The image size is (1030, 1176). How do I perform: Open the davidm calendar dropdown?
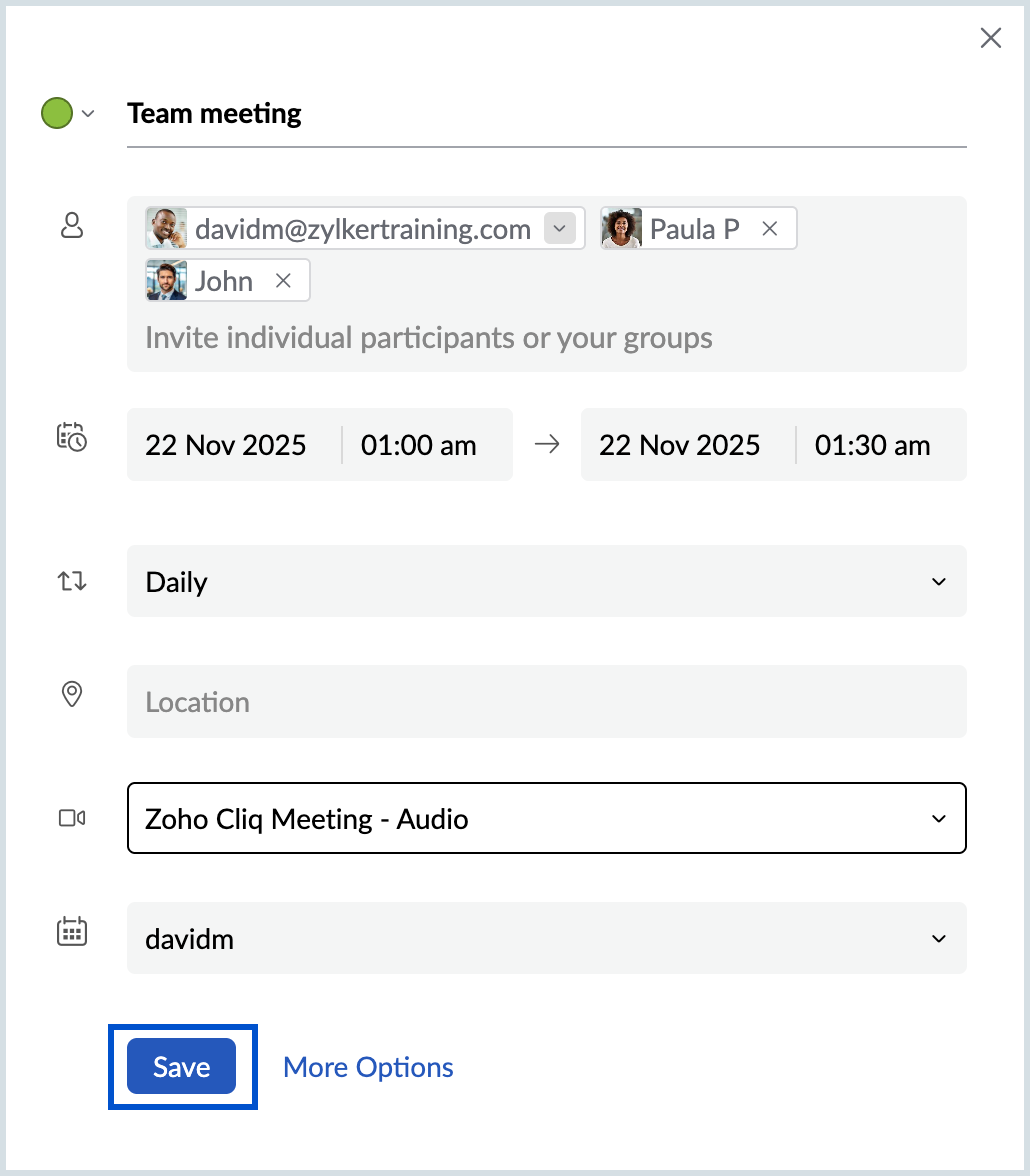(938, 939)
